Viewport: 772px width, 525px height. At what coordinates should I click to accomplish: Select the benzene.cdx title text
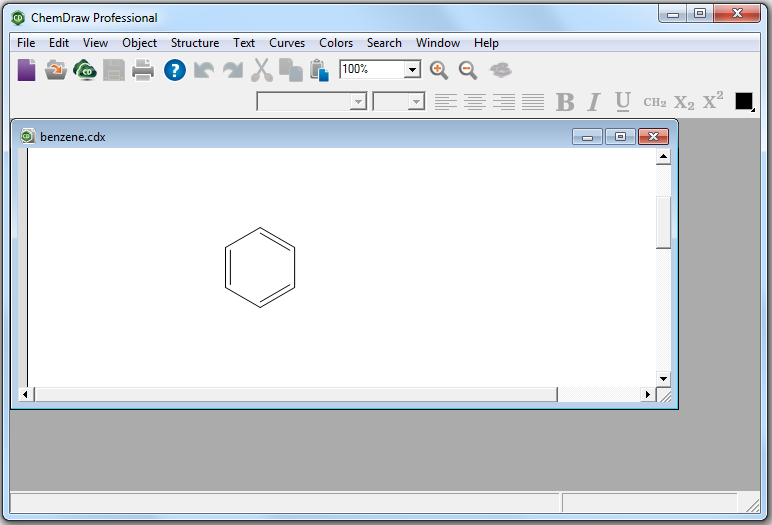pyautogui.click(x=73, y=137)
